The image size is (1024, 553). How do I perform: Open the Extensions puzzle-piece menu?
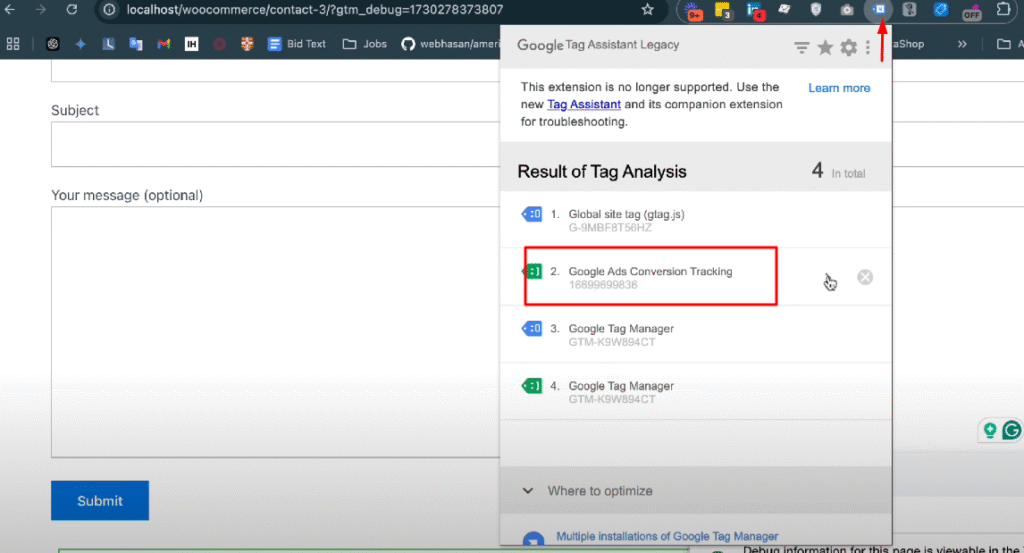(1004, 10)
